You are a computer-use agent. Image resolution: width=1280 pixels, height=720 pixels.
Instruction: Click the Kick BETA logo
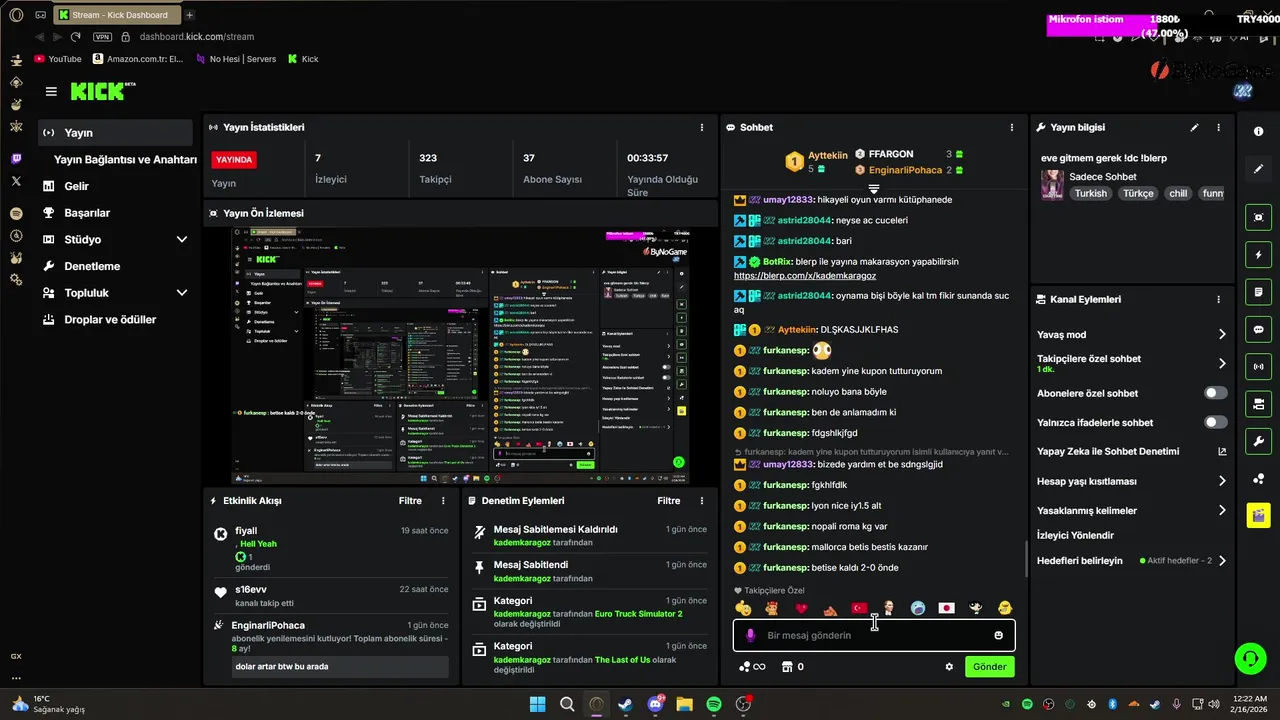[103, 91]
